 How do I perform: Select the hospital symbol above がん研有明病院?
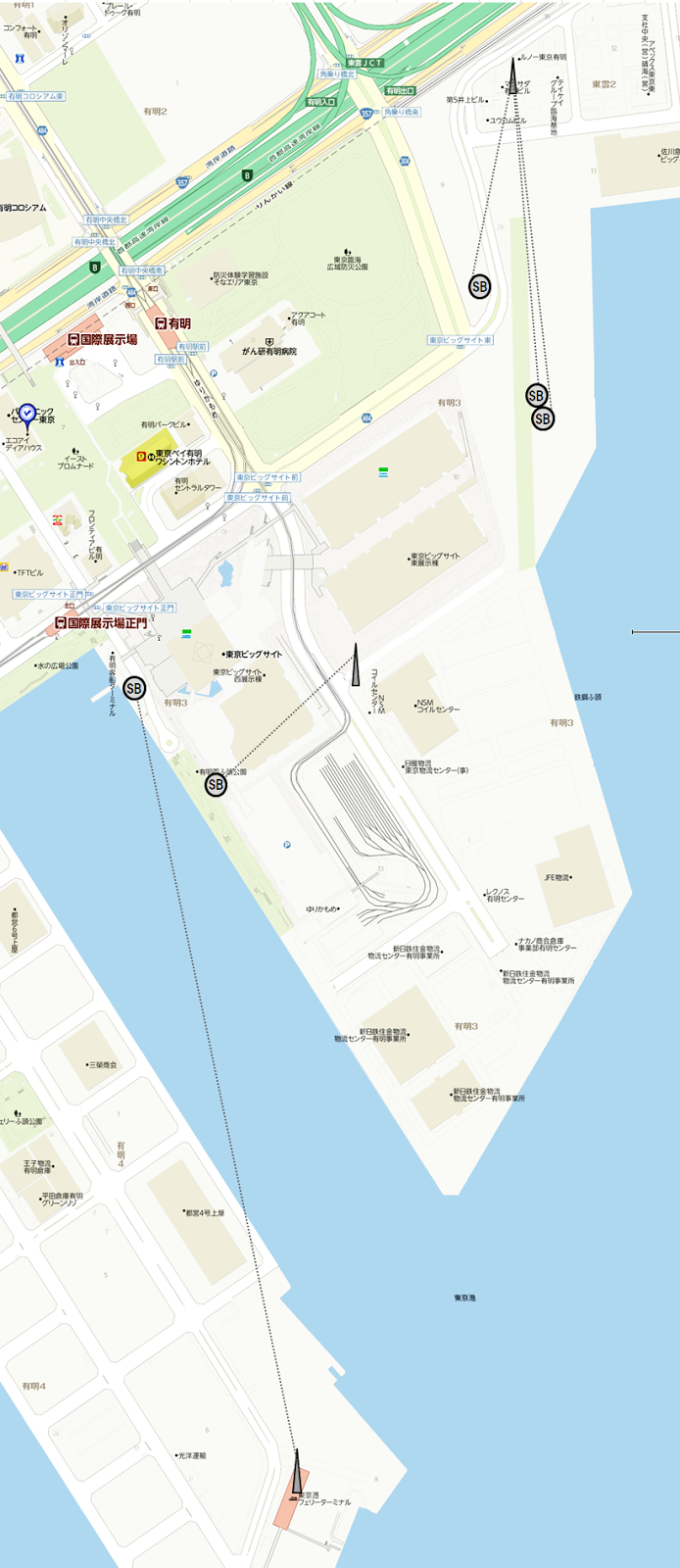(x=269, y=342)
